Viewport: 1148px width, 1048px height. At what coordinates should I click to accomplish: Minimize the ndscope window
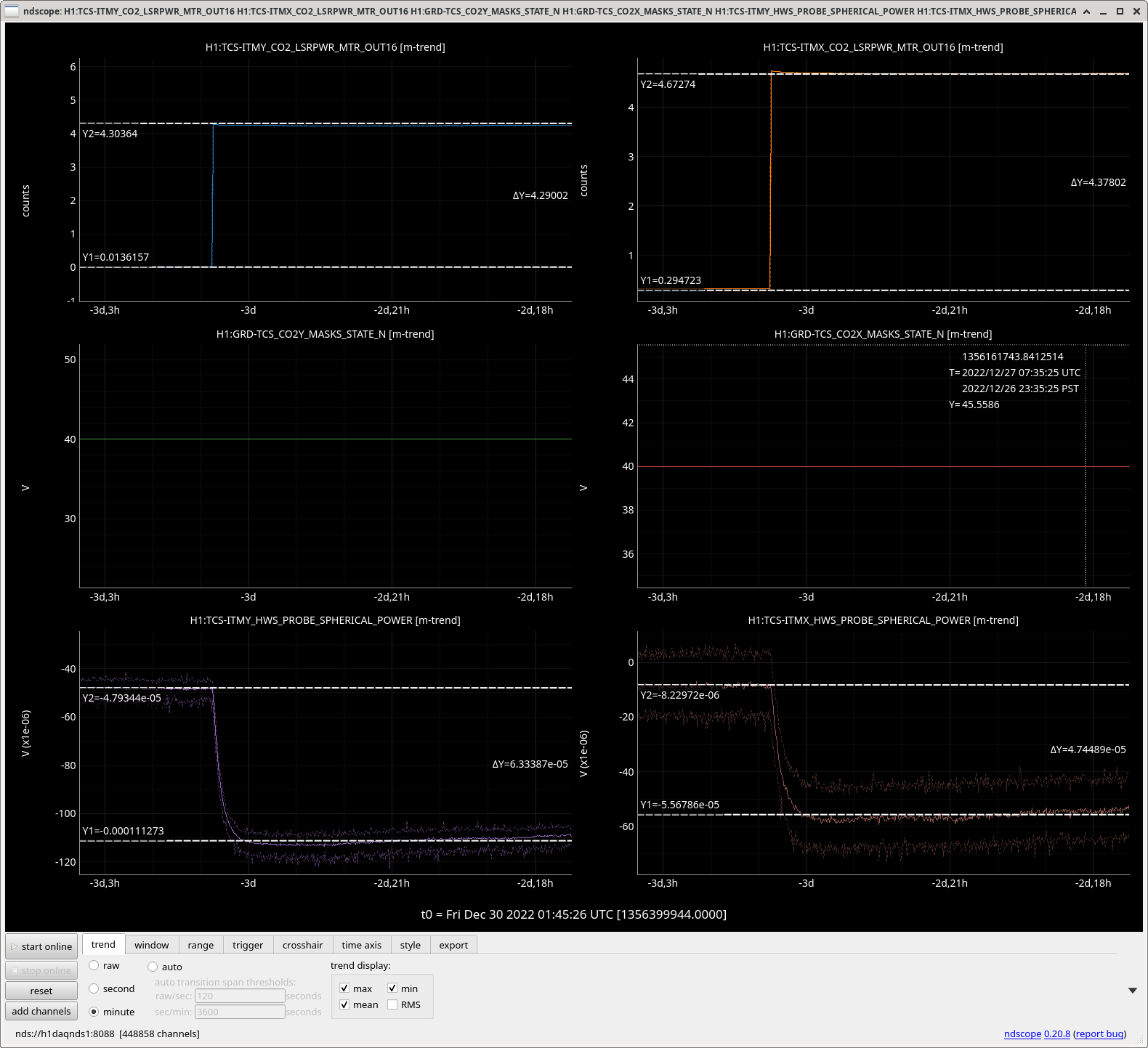tap(1103, 11)
